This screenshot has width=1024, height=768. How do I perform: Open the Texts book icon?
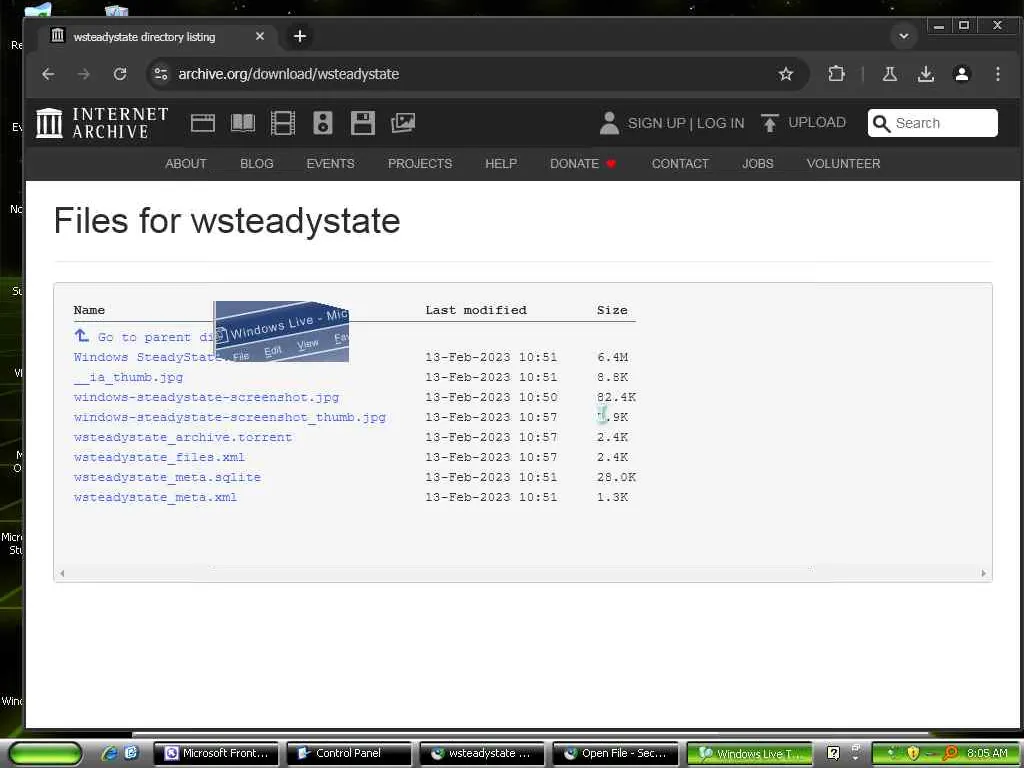(243, 123)
